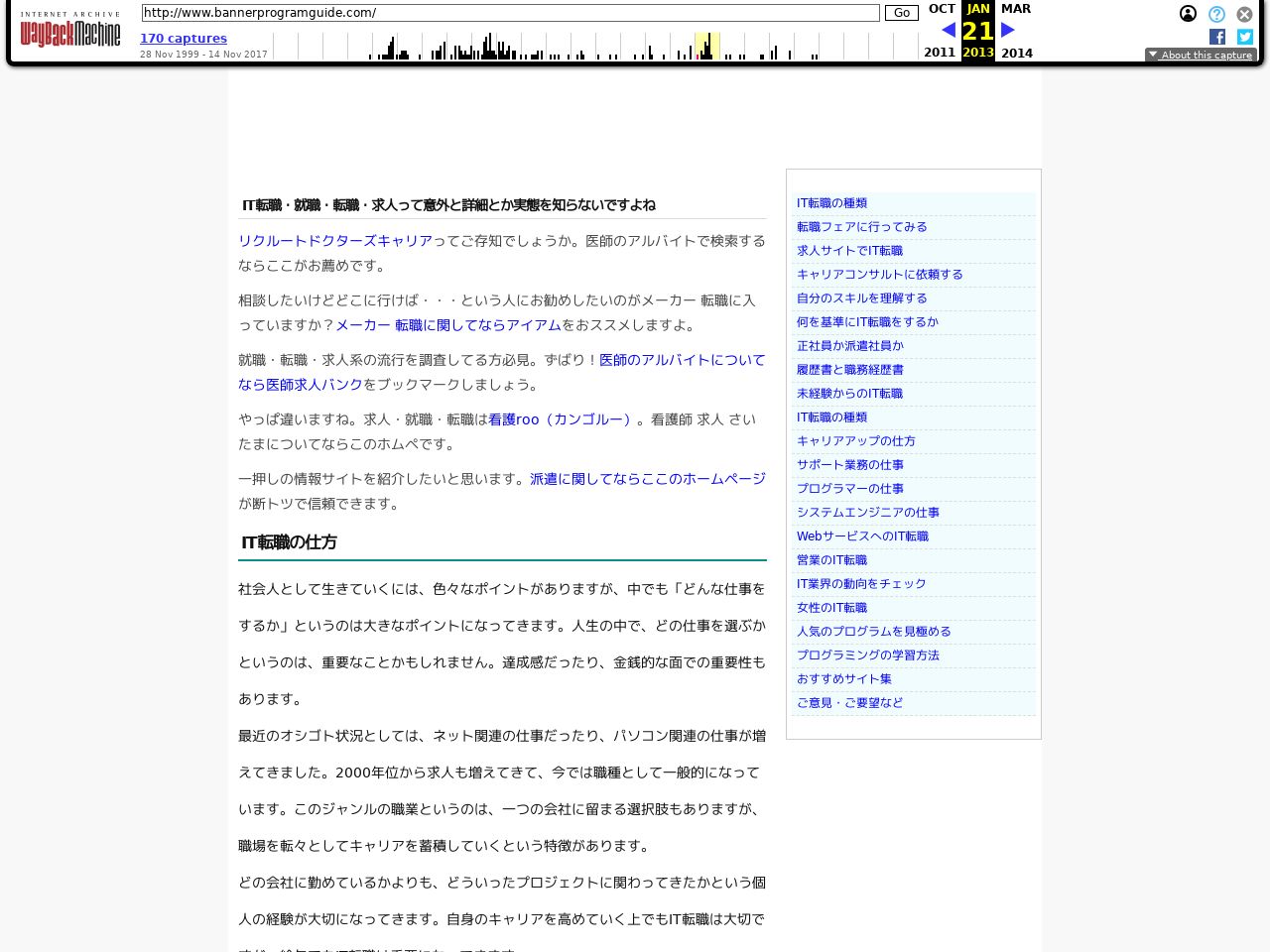
Task: Share this capture on Twitter
Action: point(1245,37)
